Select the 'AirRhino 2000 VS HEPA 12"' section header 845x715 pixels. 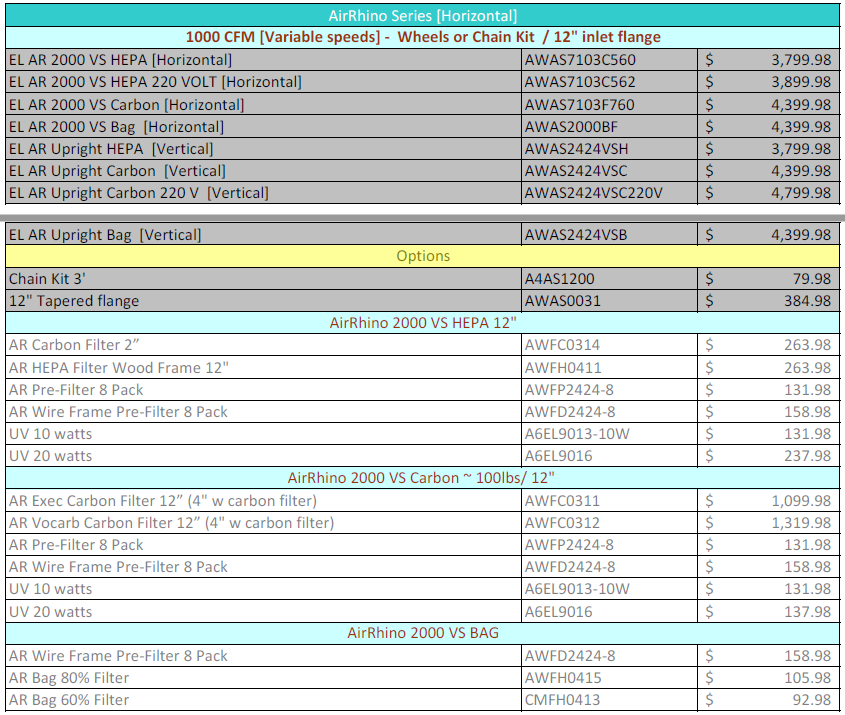coord(422,323)
